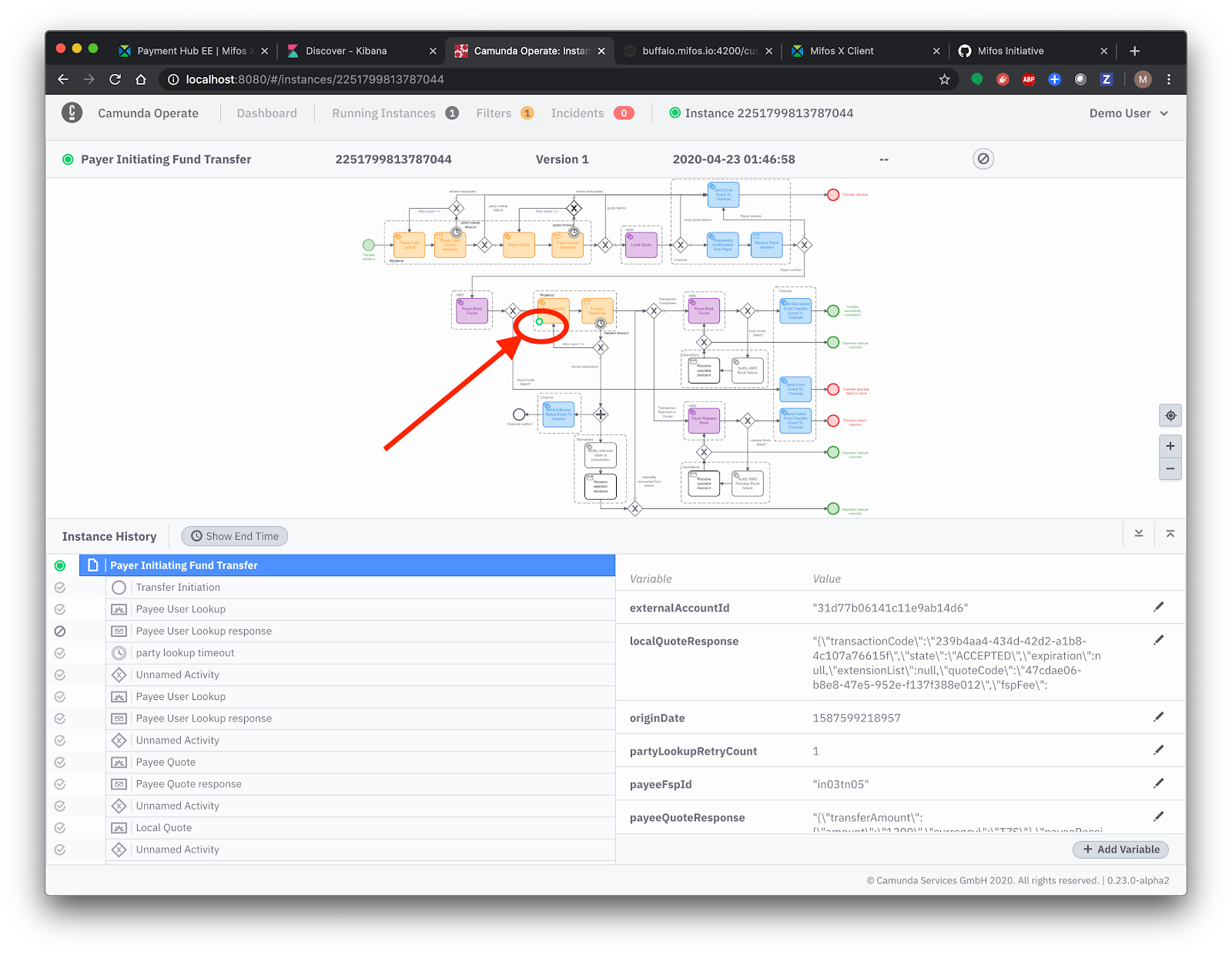The height and width of the screenshot is (955, 1232).
Task: Edit the payeeFspId variable
Action: click(x=1159, y=783)
